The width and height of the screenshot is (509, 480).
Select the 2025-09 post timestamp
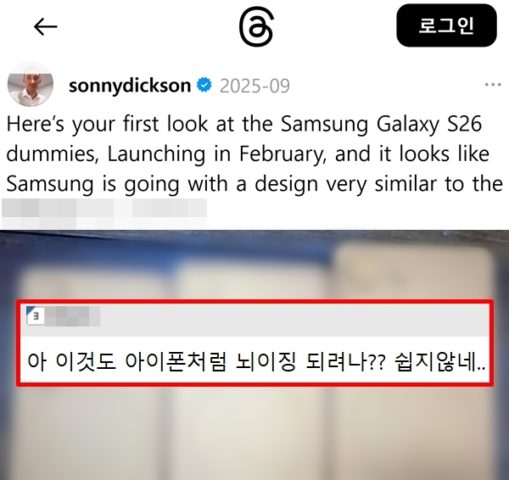255,86
